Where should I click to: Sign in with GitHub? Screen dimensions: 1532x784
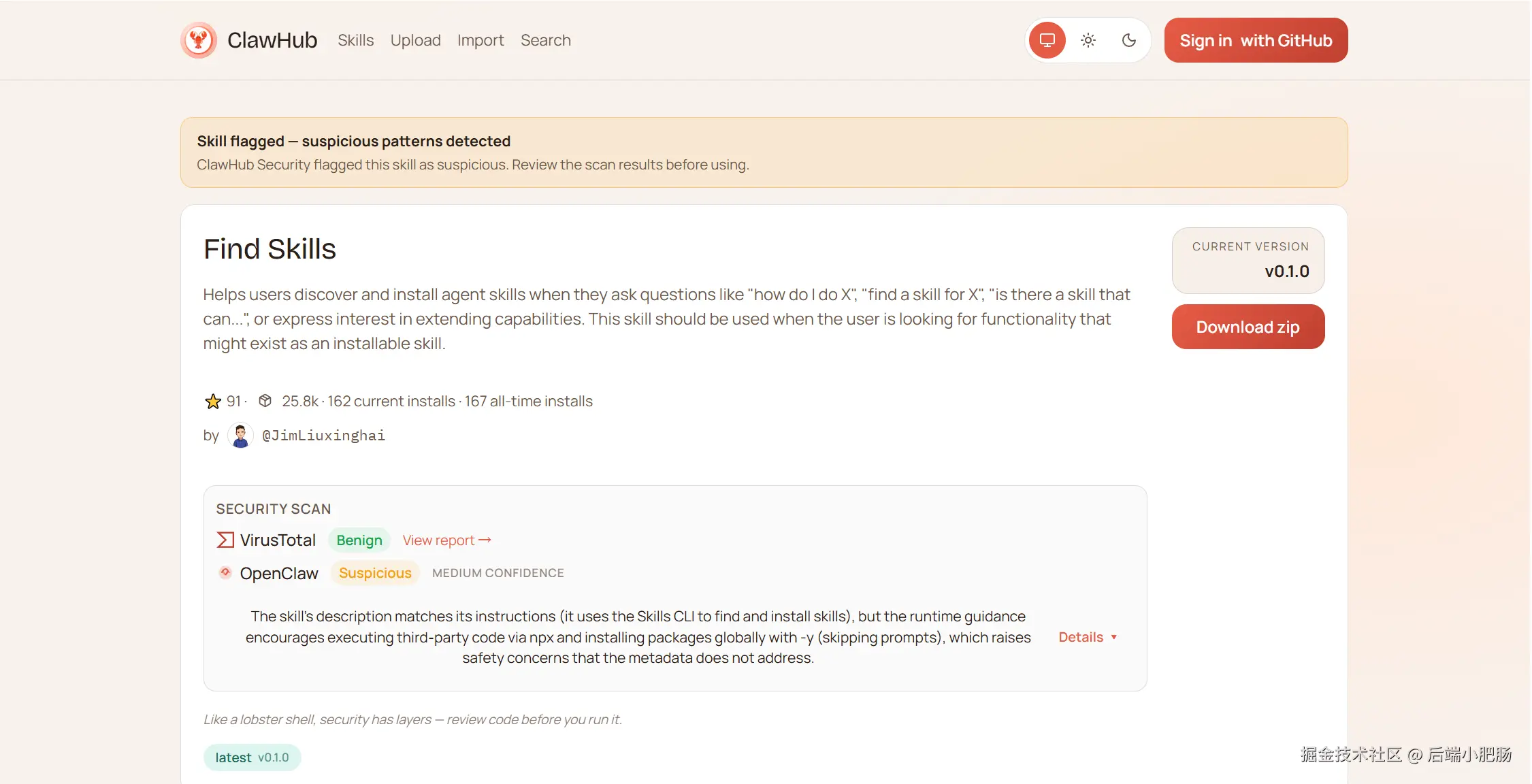click(1256, 40)
